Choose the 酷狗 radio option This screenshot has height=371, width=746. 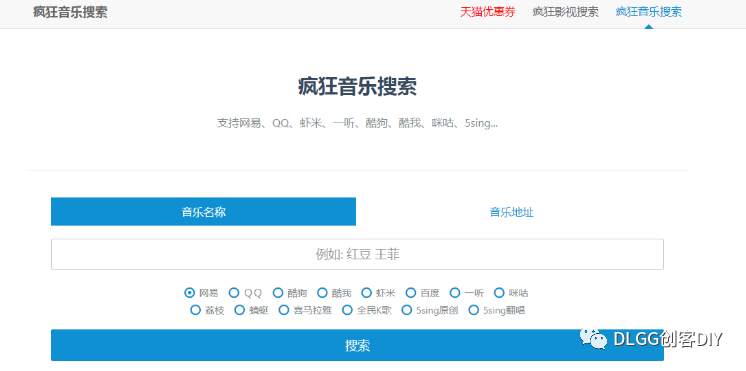[278, 293]
